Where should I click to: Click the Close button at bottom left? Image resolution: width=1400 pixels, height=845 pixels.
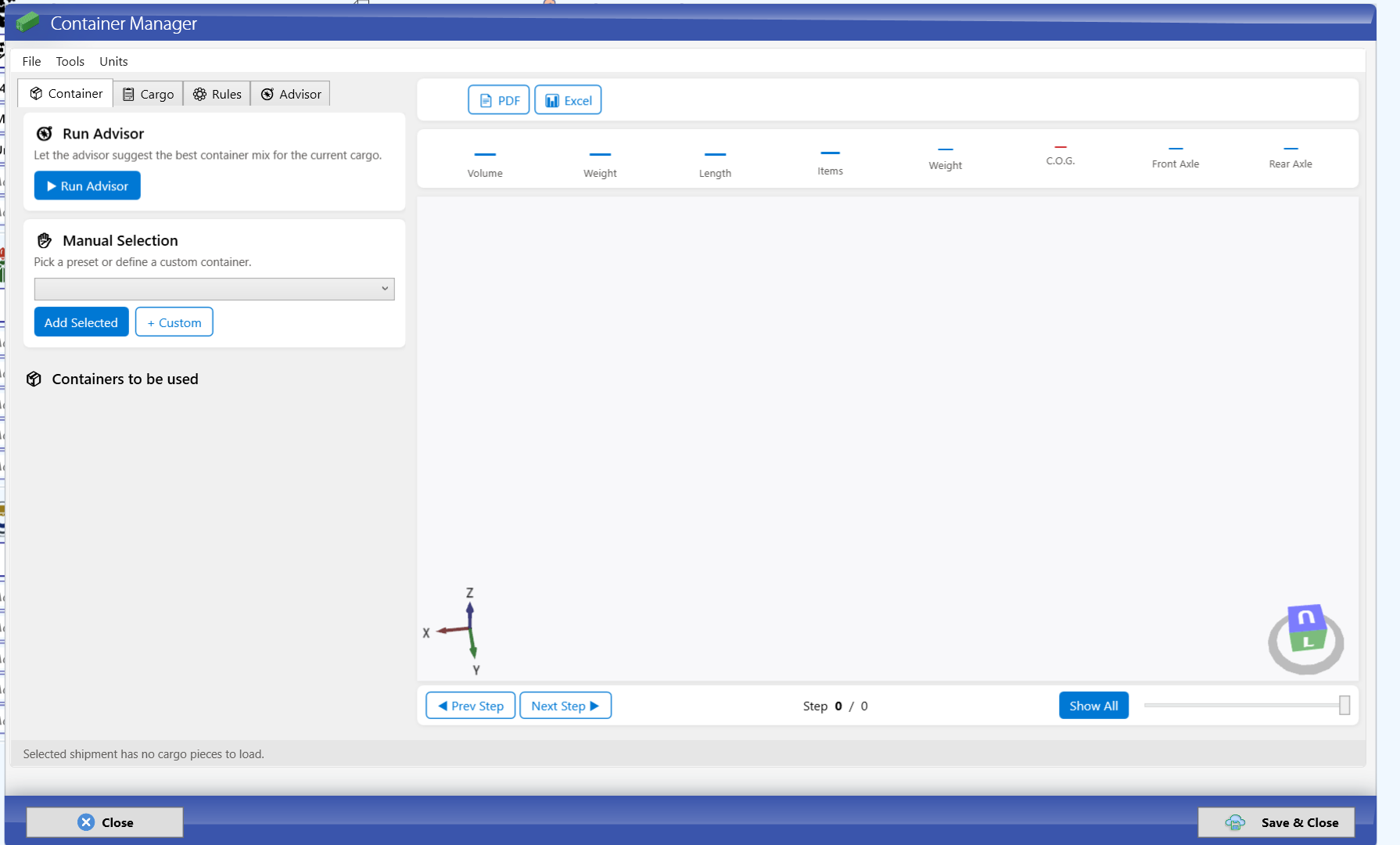pos(105,822)
